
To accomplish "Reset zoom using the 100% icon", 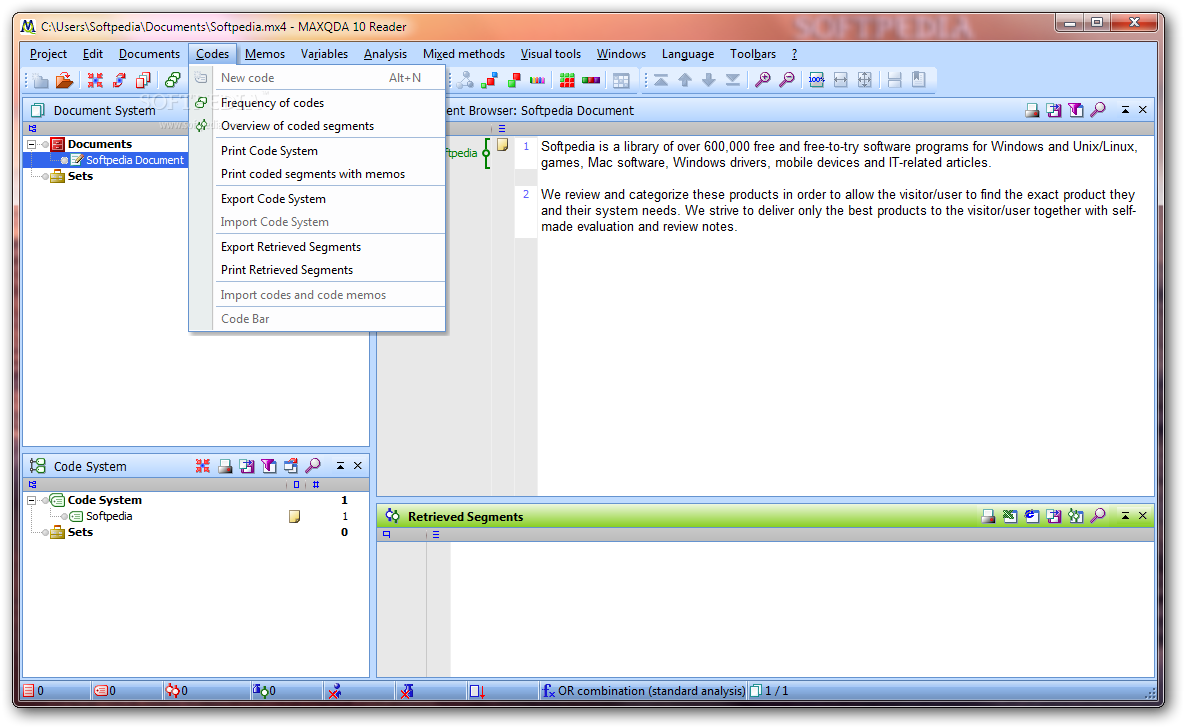I will pos(817,80).
